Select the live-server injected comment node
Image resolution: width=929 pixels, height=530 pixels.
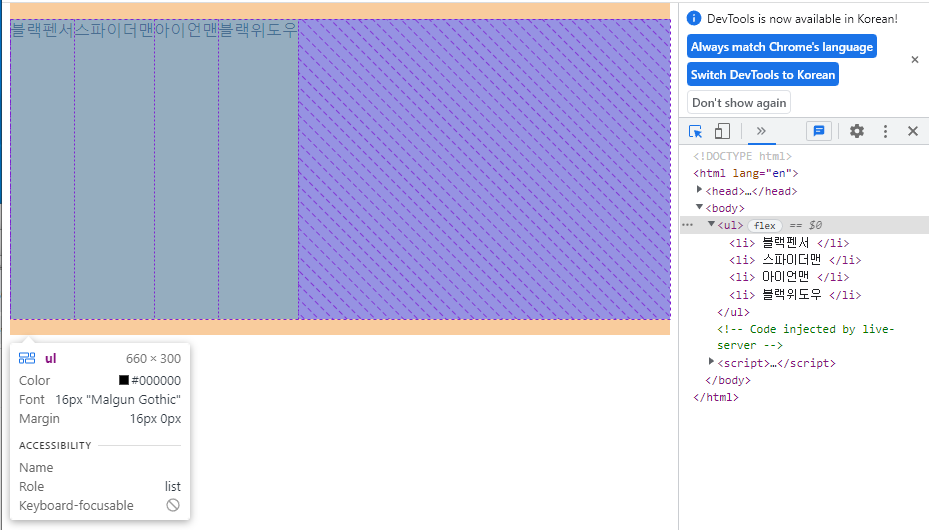pos(805,337)
